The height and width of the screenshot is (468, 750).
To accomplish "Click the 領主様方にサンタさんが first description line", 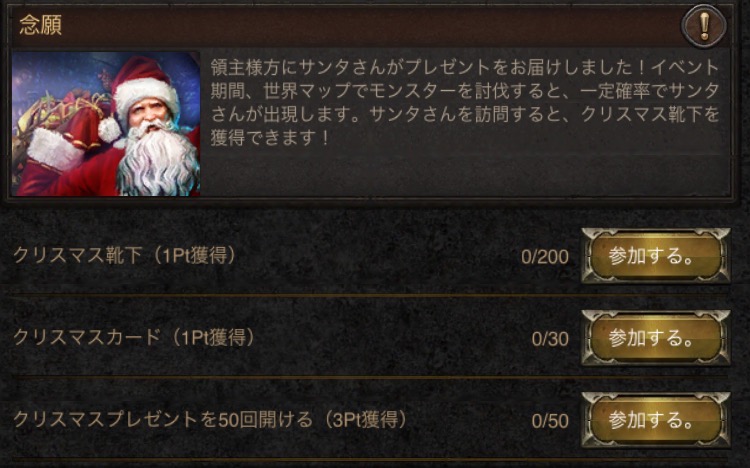I will (x=465, y=67).
